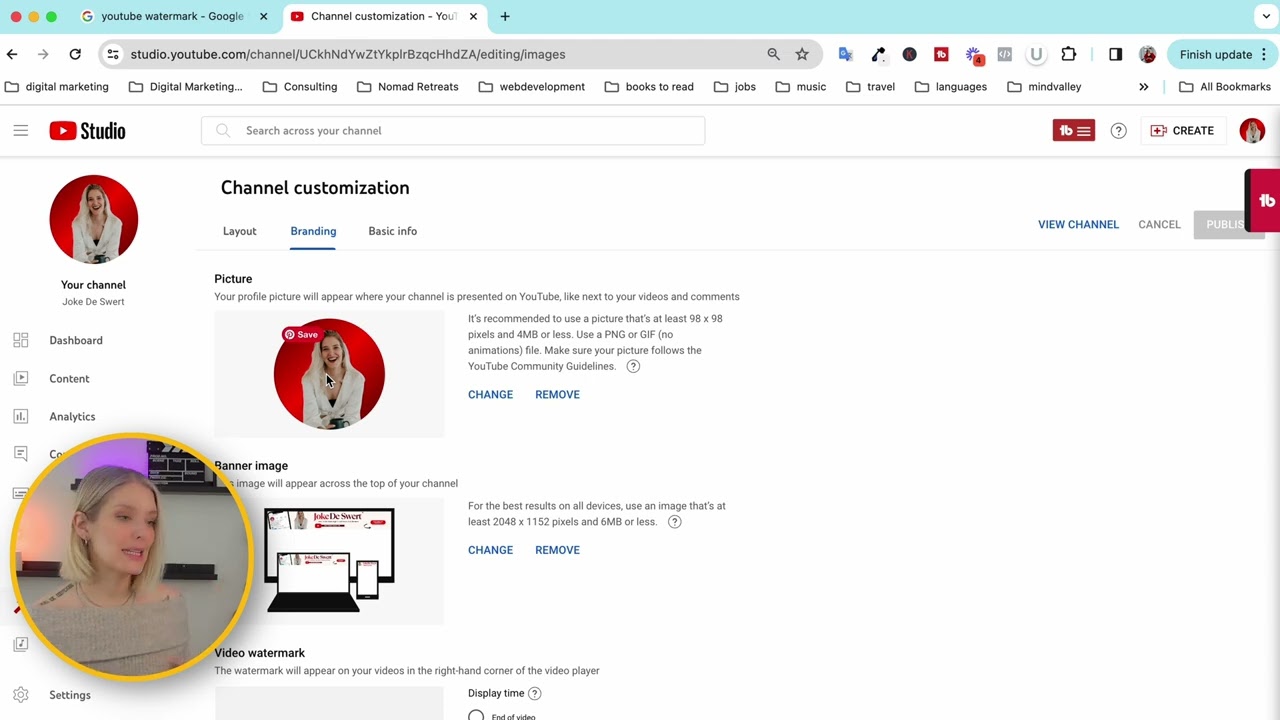Open the TubeBuddy menu in header
This screenshot has width=1280, height=720.
pyautogui.click(x=1073, y=131)
